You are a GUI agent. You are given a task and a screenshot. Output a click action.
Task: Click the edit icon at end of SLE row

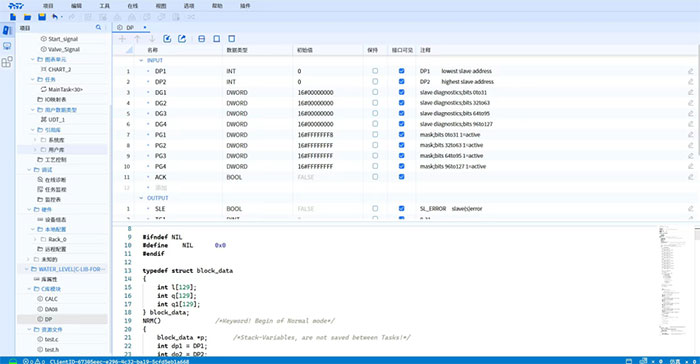691,209
